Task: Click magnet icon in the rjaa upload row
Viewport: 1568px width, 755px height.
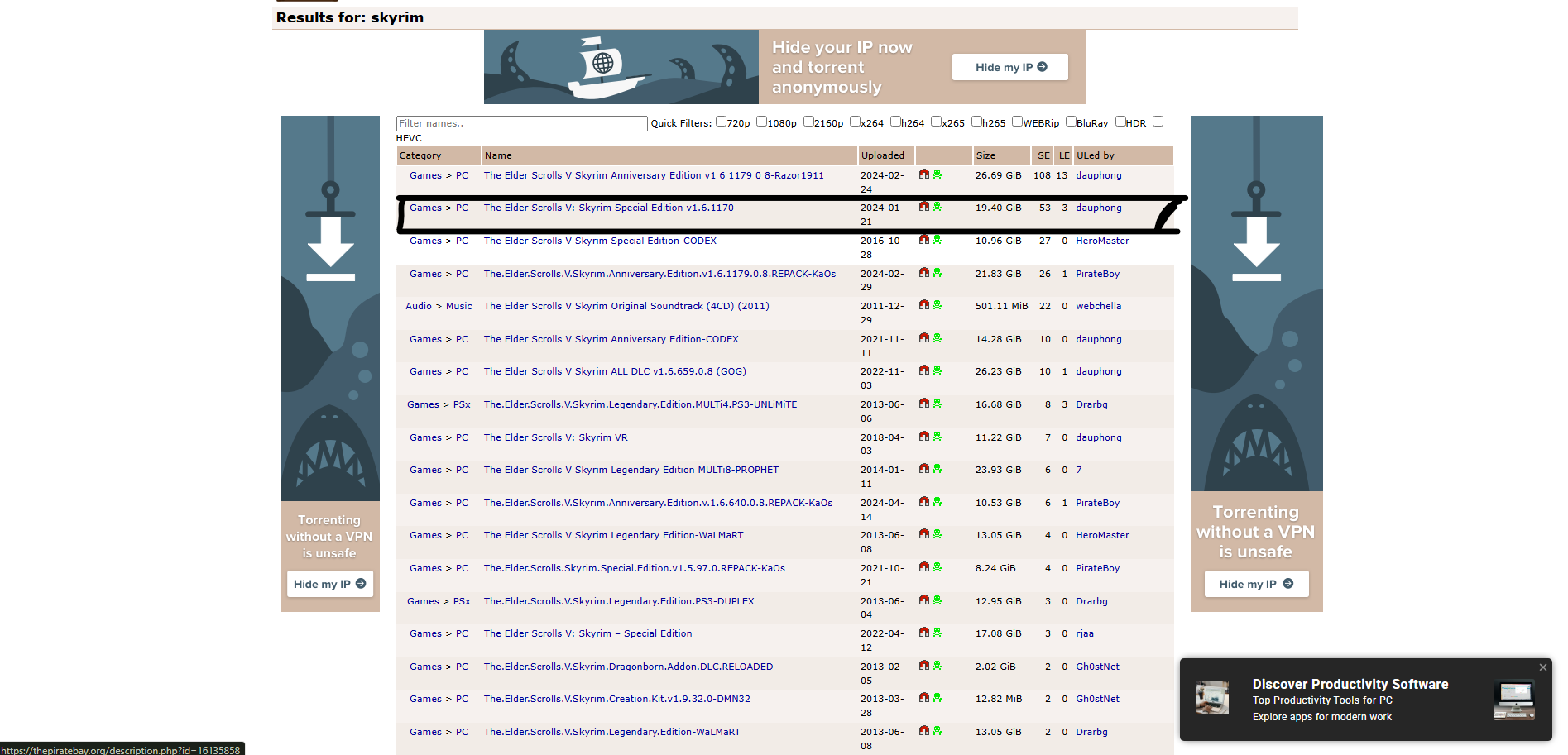Action: 924,633
